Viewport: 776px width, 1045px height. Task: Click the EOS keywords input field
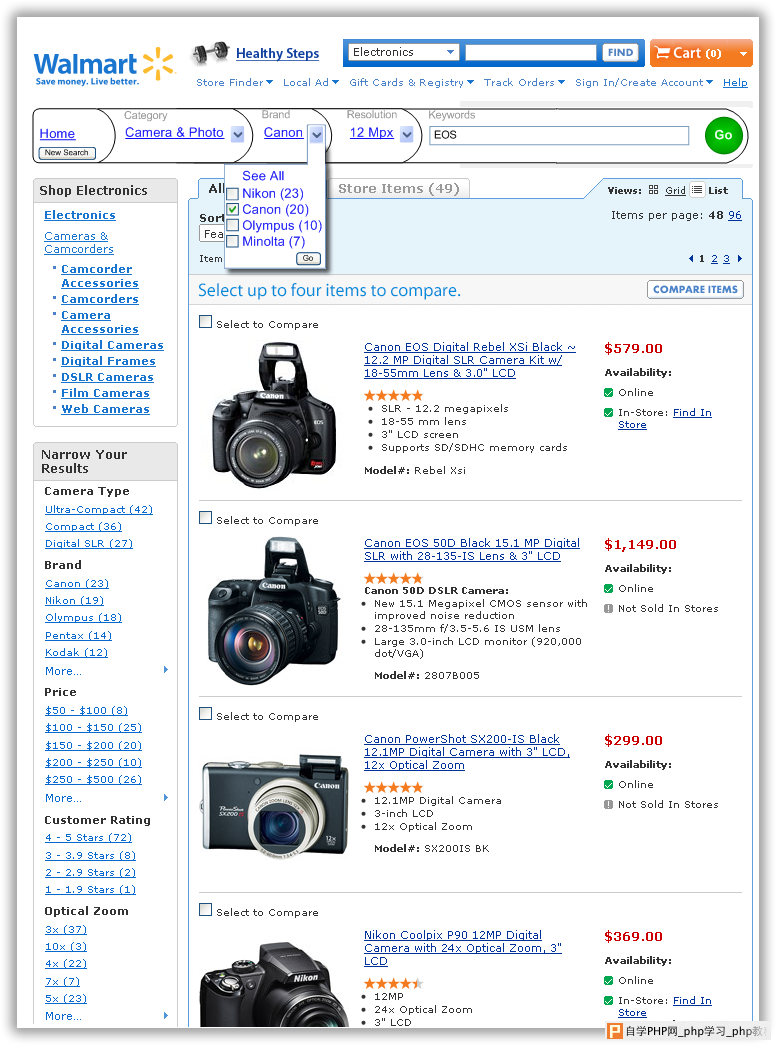[x=559, y=135]
